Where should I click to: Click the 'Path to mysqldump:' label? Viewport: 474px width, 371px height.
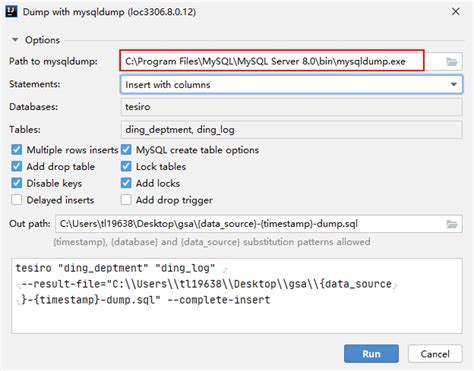point(53,61)
